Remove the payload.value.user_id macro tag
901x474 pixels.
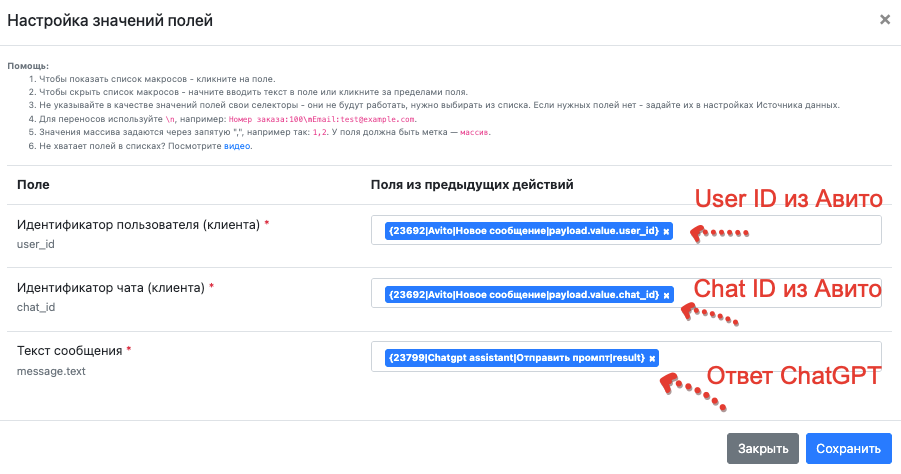point(666,232)
